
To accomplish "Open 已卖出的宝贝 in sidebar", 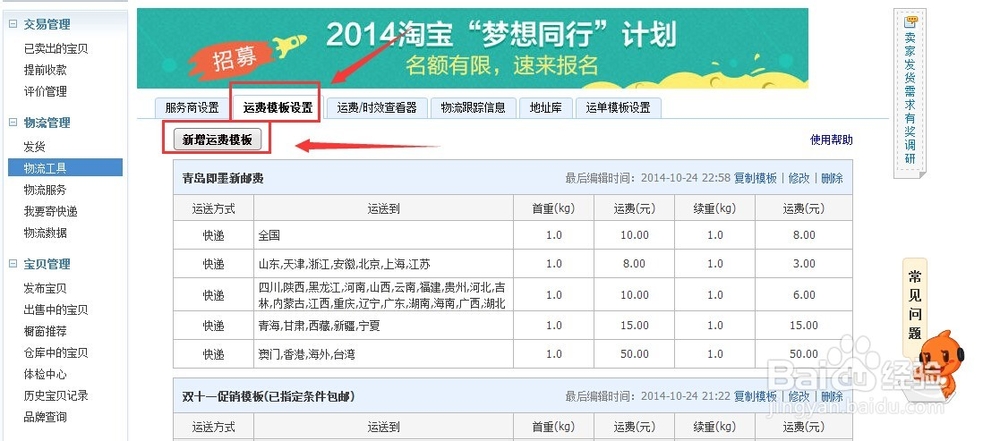I will click(x=55, y=49).
